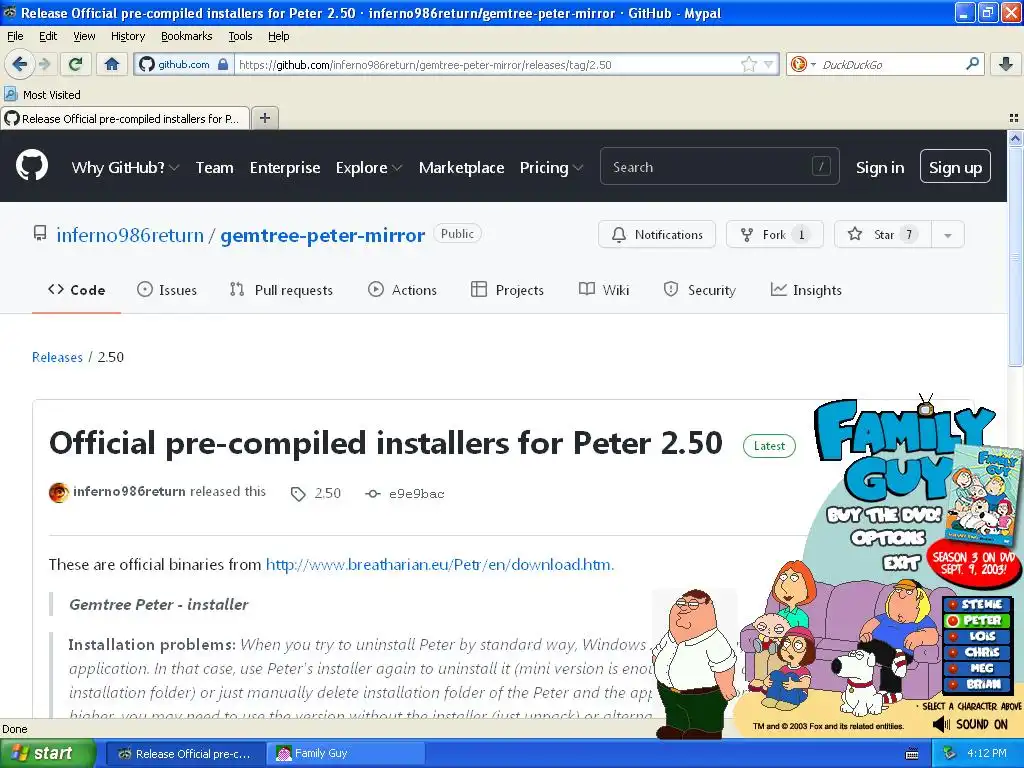Viewport: 1024px width, 768px height.
Task: Bookmark this page with the star icon
Action: 748,64
